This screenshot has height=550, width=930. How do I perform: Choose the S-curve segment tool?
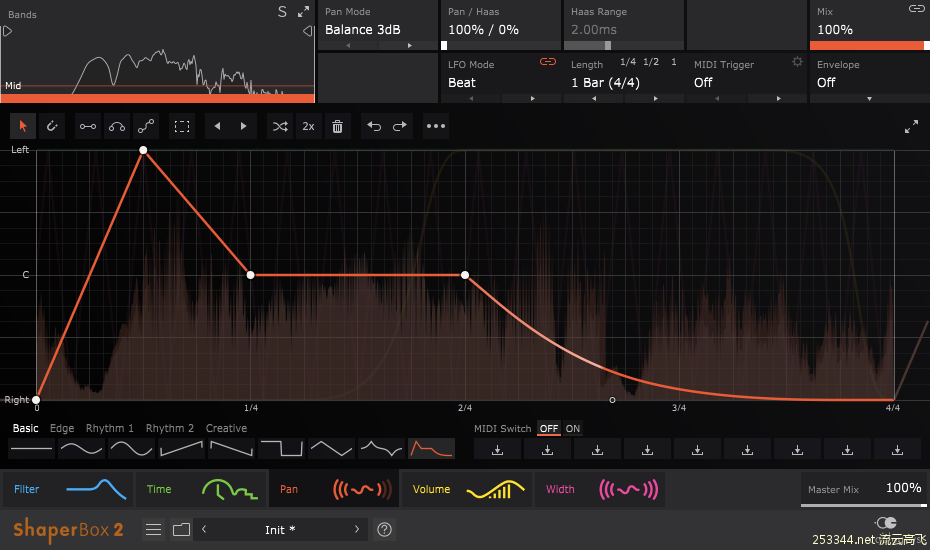pos(146,126)
